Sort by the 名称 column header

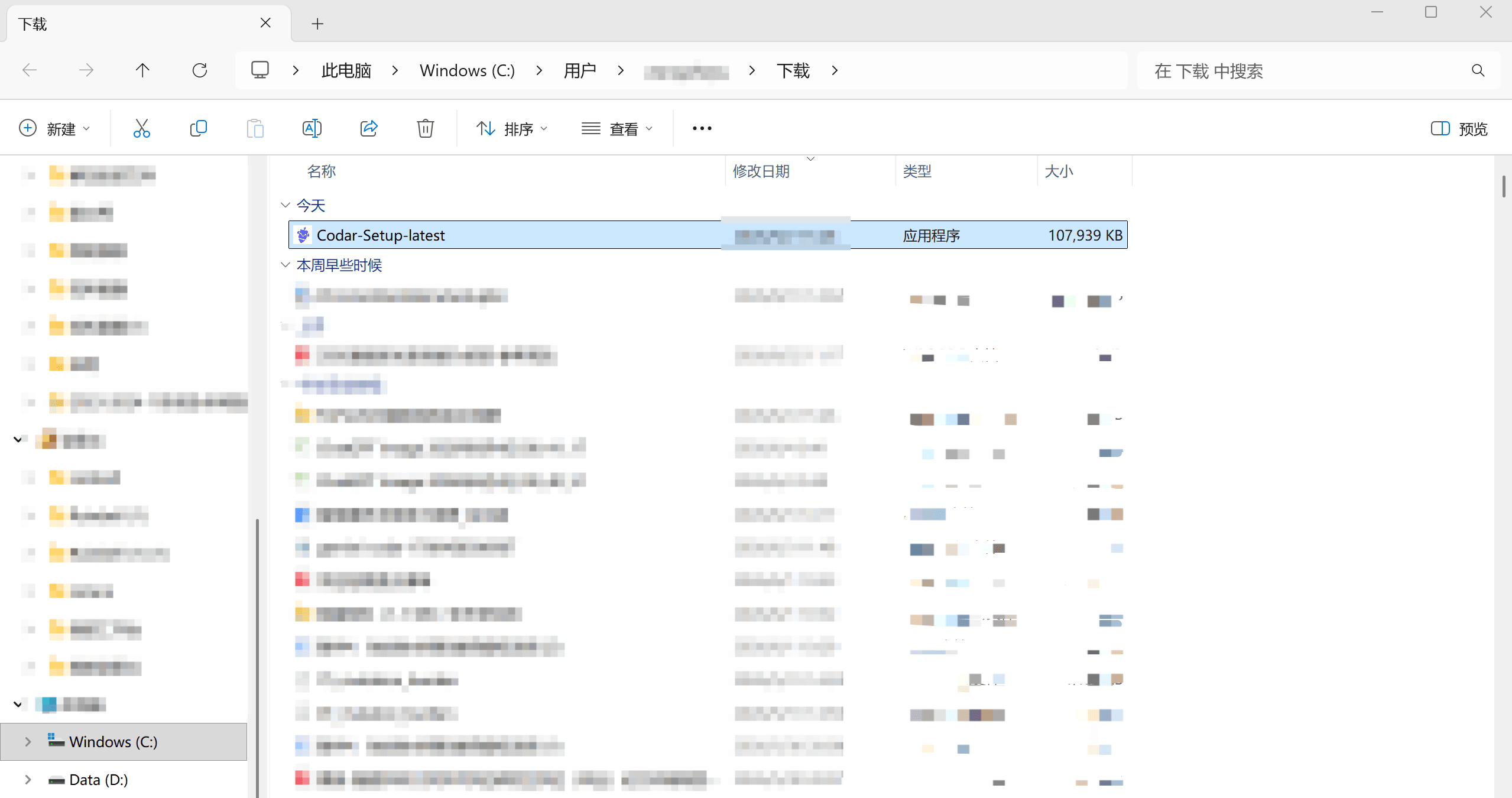(322, 171)
